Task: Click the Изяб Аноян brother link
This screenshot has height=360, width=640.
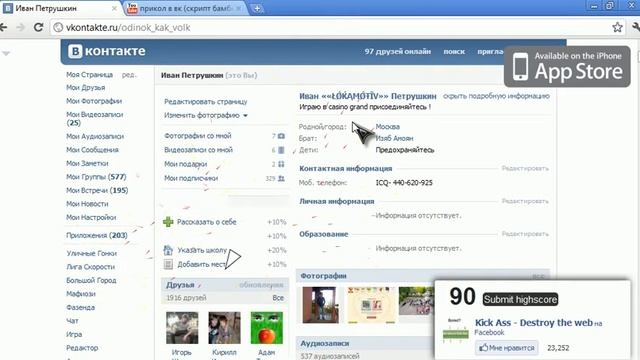Action: click(x=394, y=138)
